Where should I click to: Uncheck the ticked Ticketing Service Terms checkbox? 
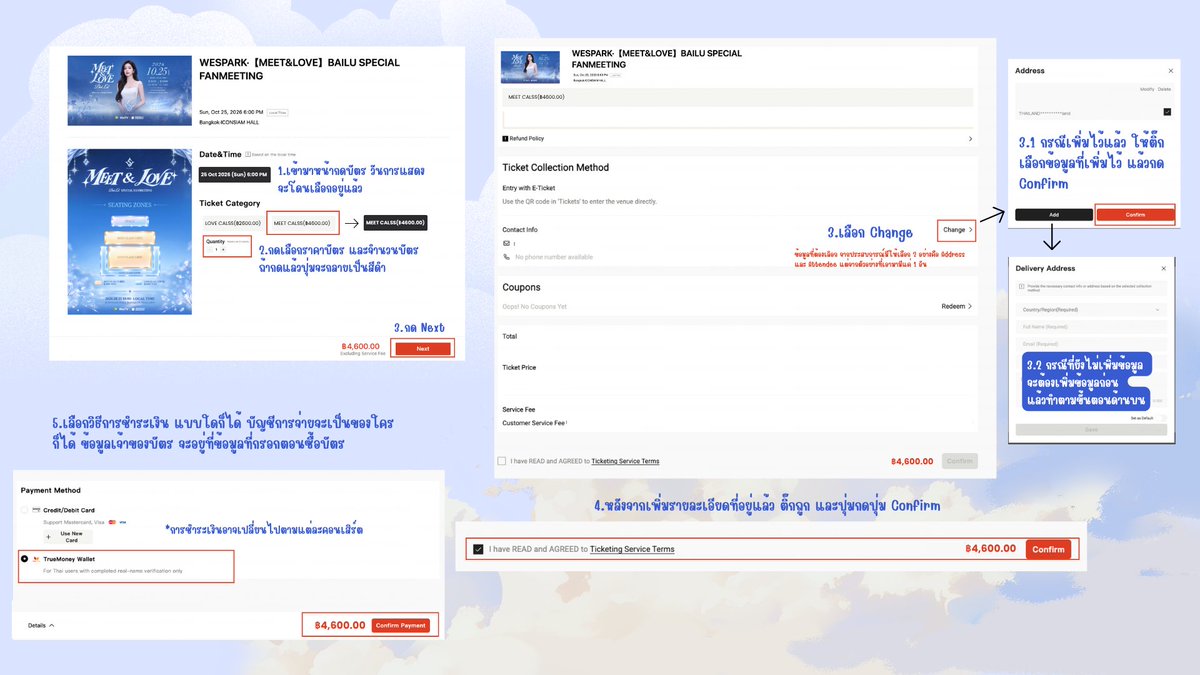tap(478, 549)
